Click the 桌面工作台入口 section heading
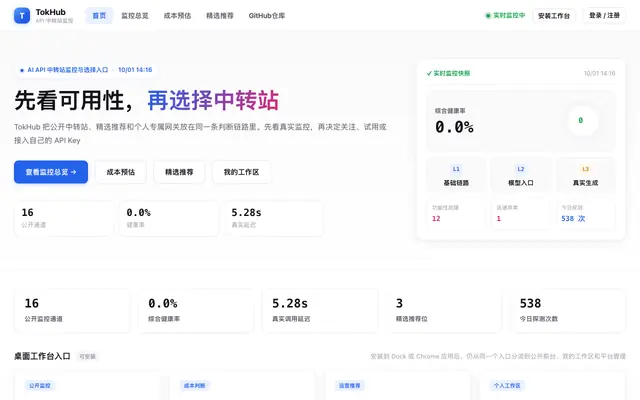 (42, 356)
